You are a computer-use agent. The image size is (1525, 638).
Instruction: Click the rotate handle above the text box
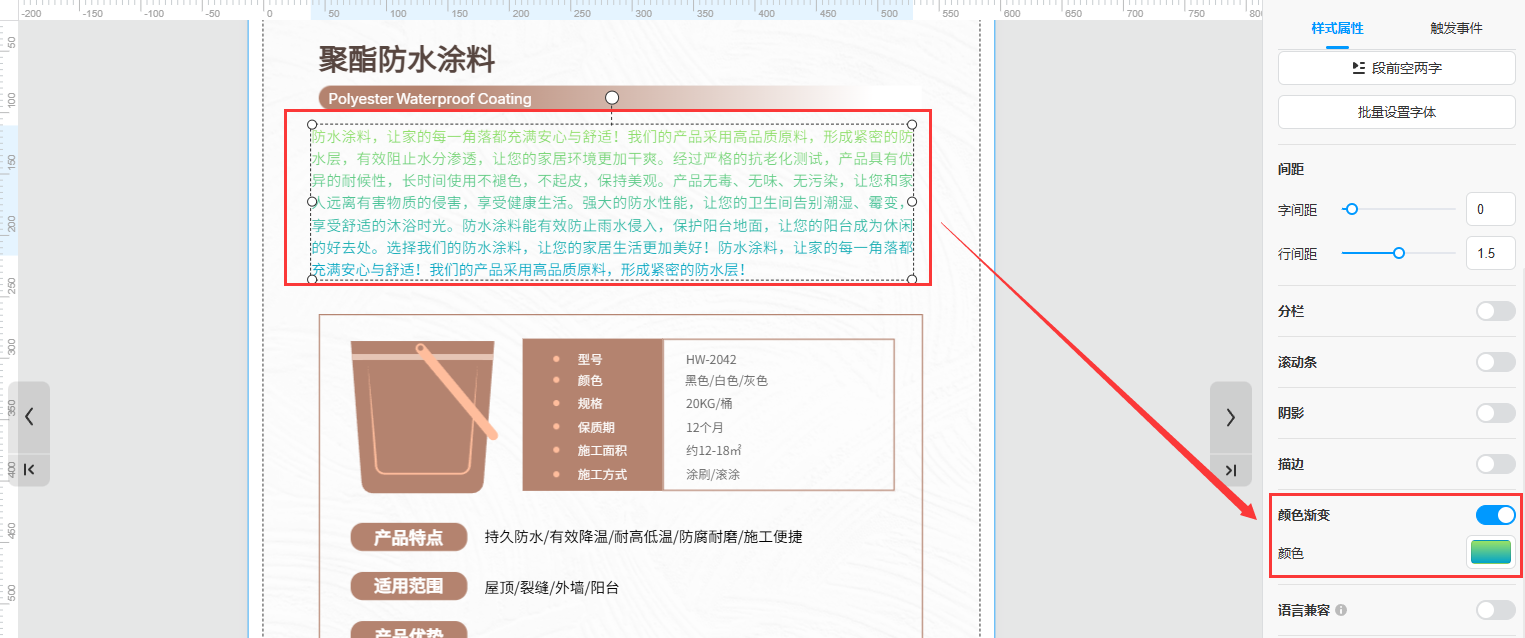[612, 97]
